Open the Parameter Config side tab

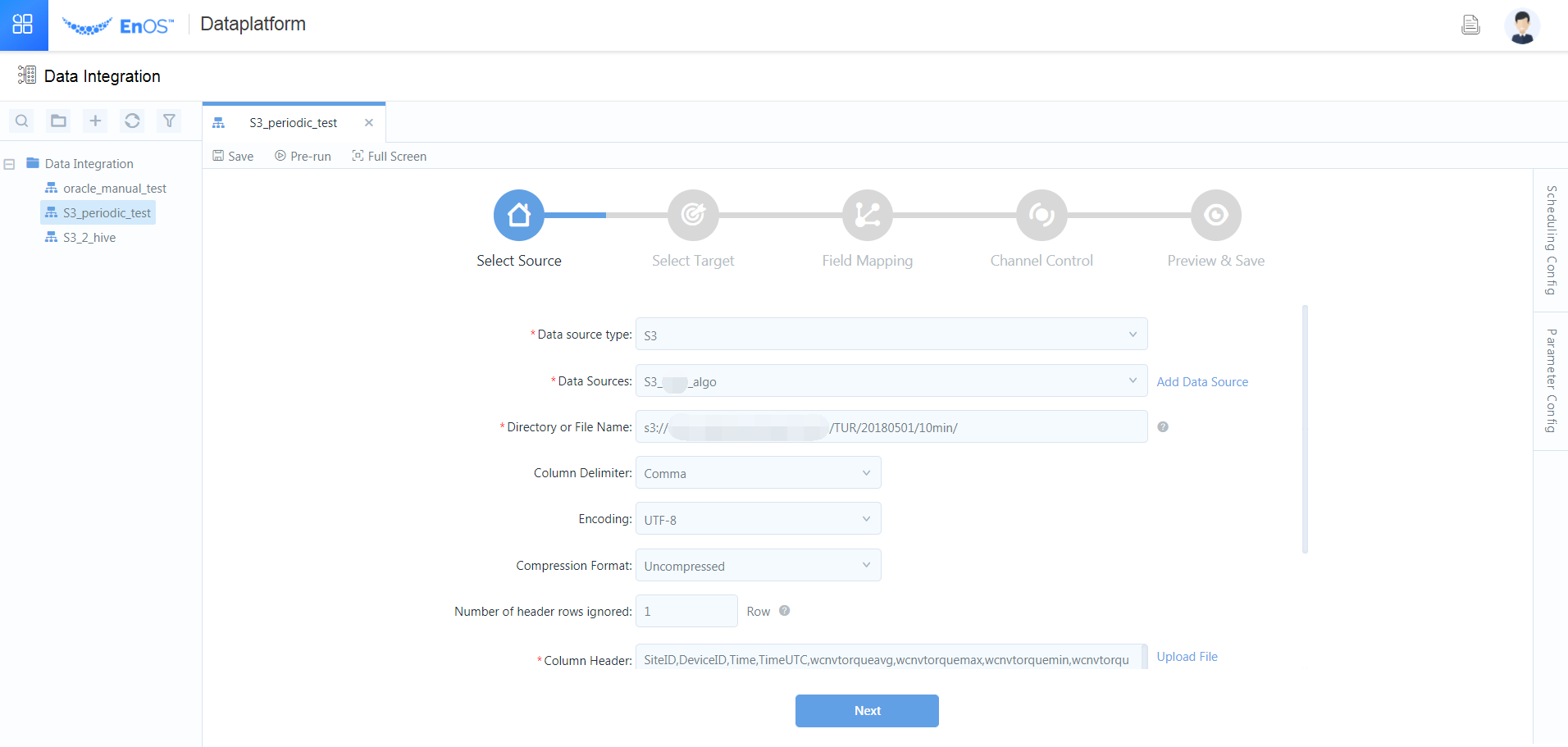tap(1550, 380)
